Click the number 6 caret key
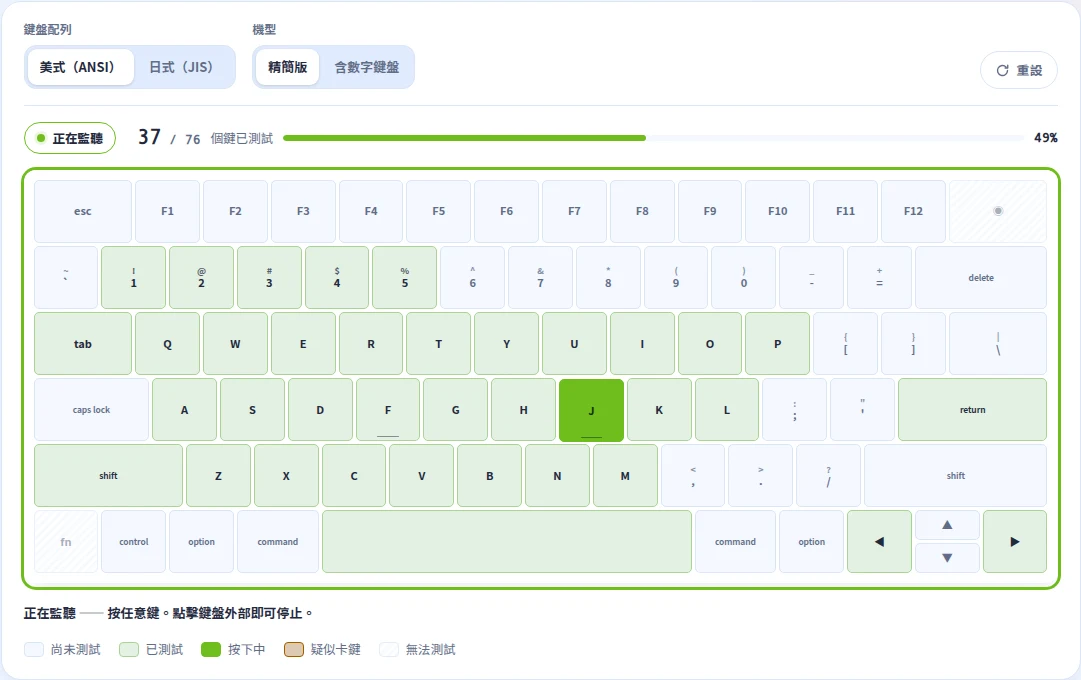1081x680 pixels. (x=472, y=277)
